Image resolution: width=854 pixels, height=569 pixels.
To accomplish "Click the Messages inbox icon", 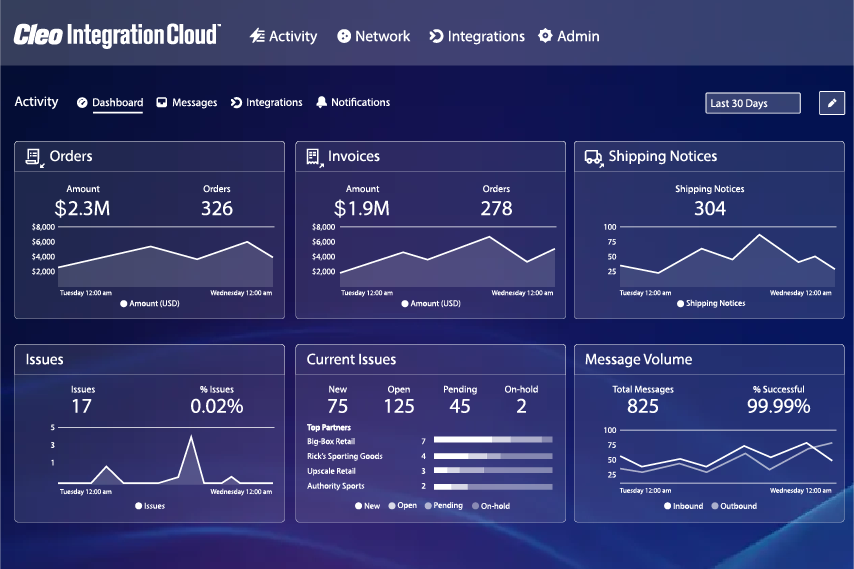I will coord(162,102).
